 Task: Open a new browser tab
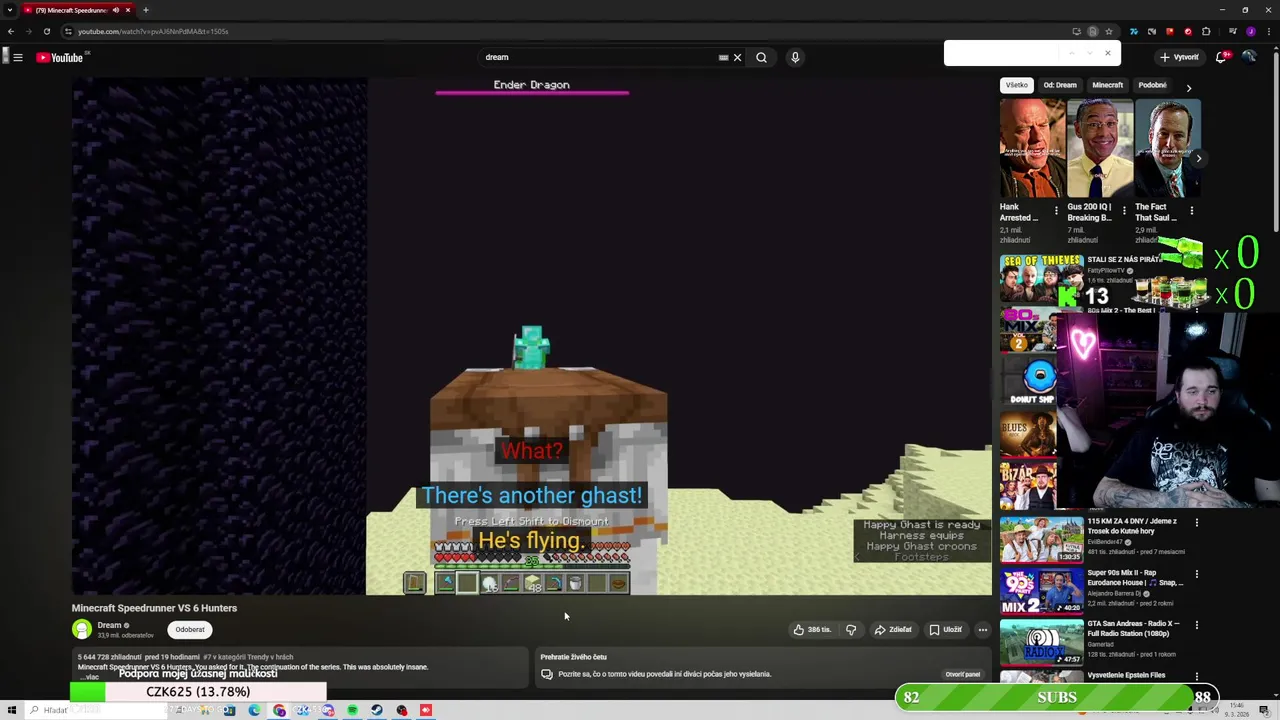point(145,10)
